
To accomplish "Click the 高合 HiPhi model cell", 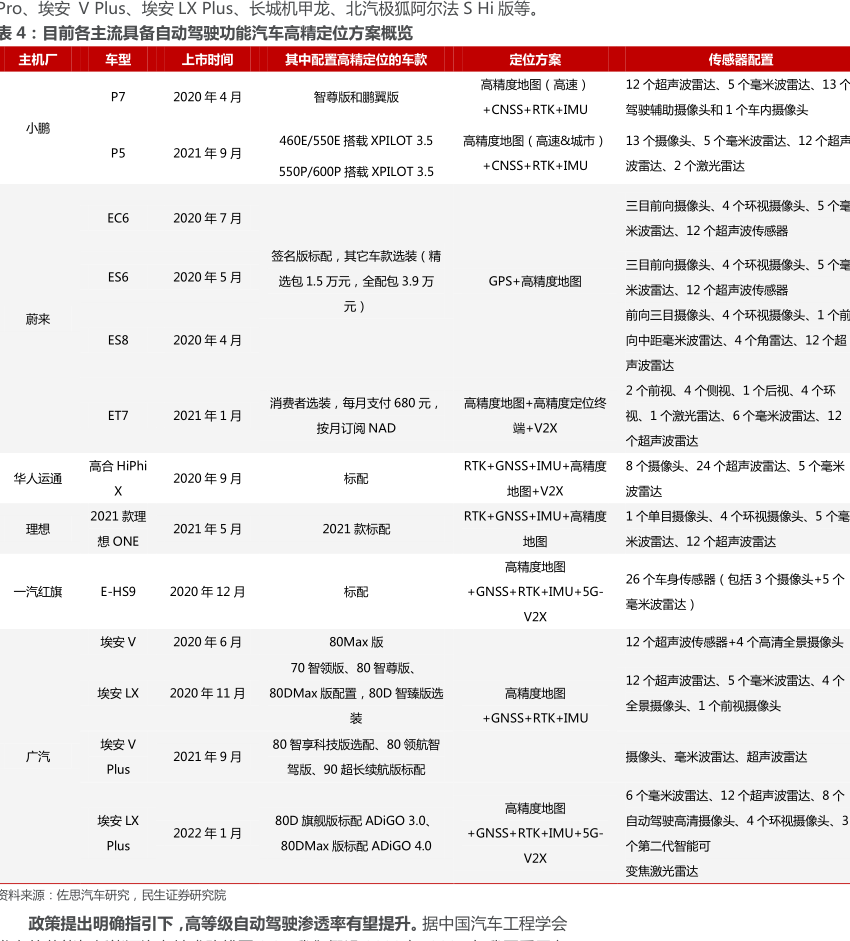I will (118, 478).
